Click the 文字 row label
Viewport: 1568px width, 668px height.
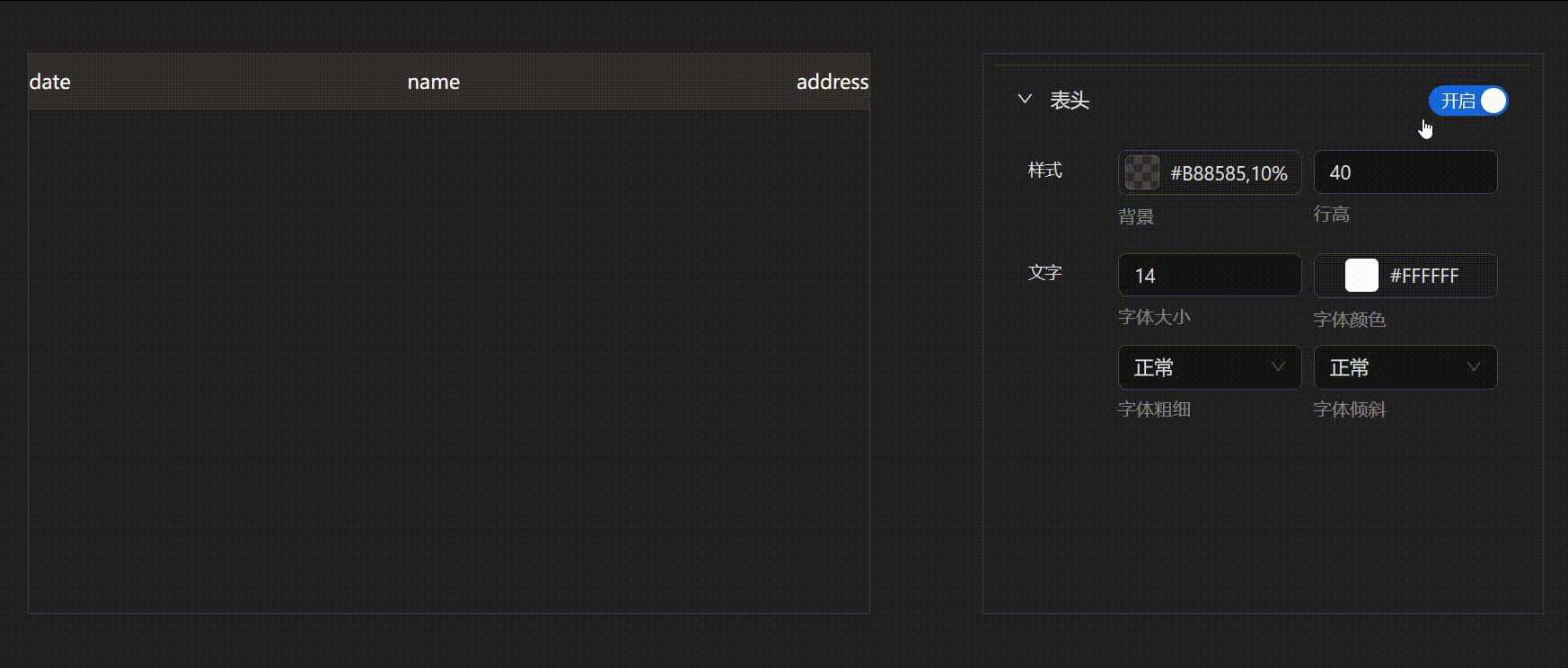pyautogui.click(x=1044, y=273)
